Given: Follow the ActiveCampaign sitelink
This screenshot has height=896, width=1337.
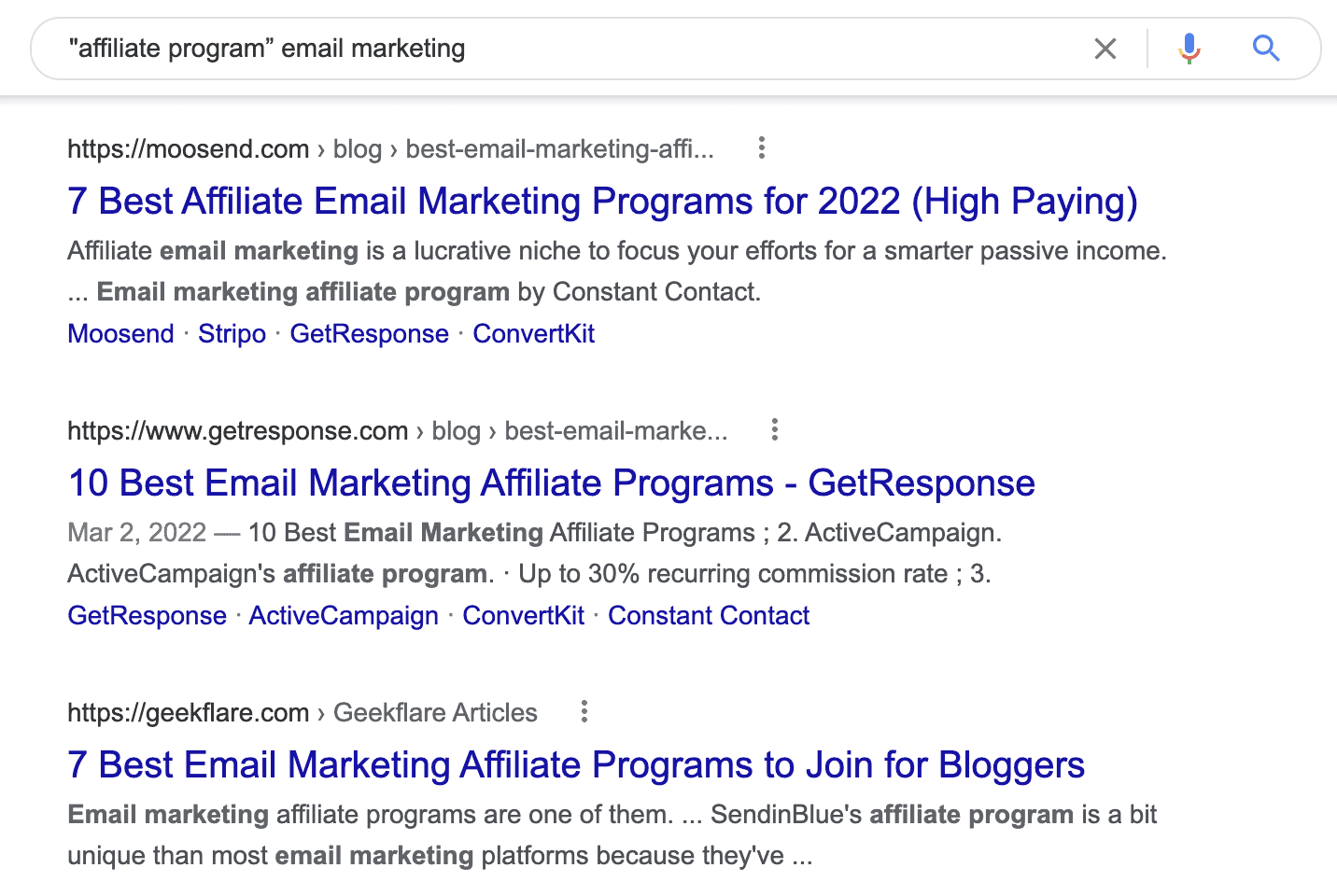Looking at the screenshot, I should [x=344, y=616].
